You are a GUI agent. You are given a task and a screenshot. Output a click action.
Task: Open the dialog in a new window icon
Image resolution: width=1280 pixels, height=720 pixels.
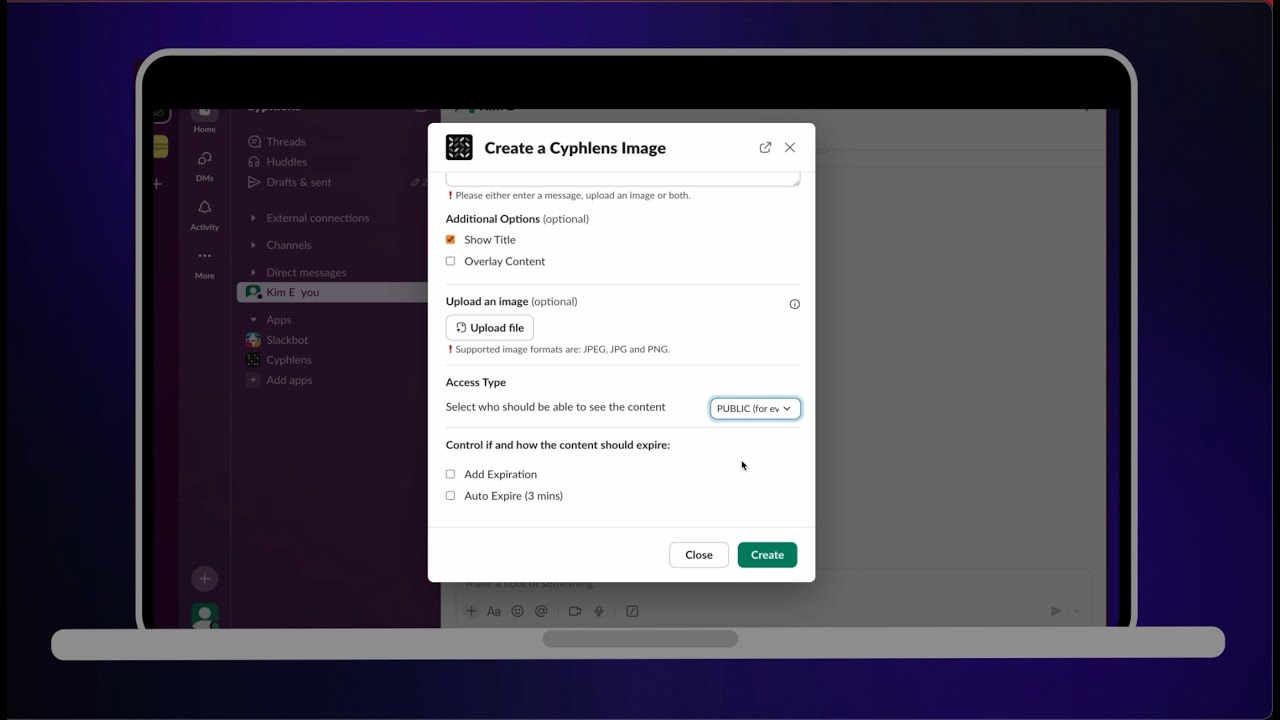tap(765, 147)
